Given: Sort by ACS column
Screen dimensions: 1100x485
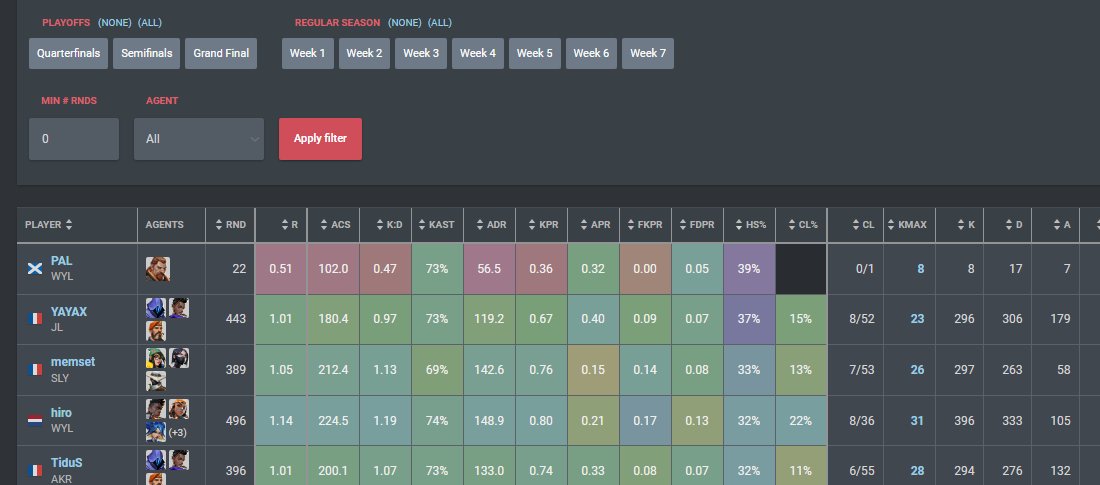Looking at the screenshot, I should tap(333, 225).
